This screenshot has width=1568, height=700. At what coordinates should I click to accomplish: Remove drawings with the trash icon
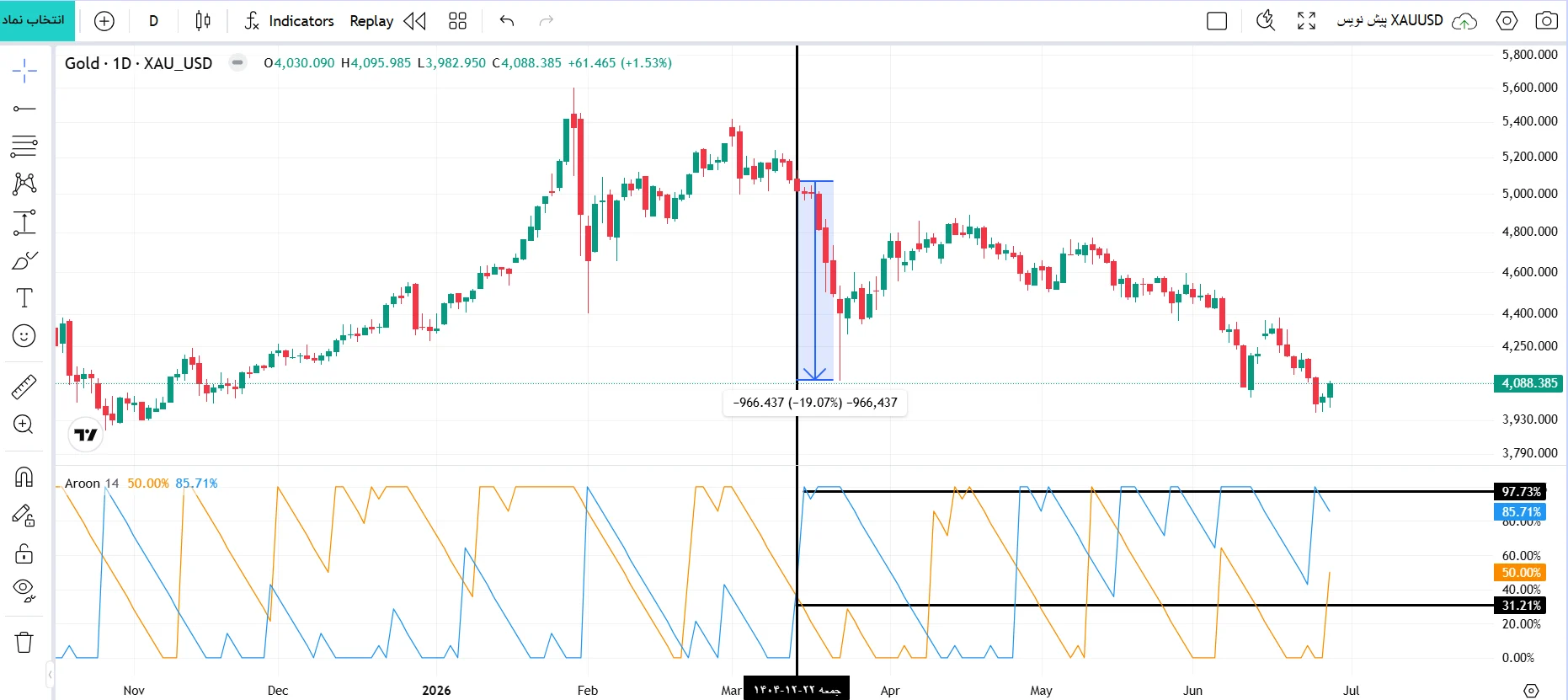click(24, 643)
